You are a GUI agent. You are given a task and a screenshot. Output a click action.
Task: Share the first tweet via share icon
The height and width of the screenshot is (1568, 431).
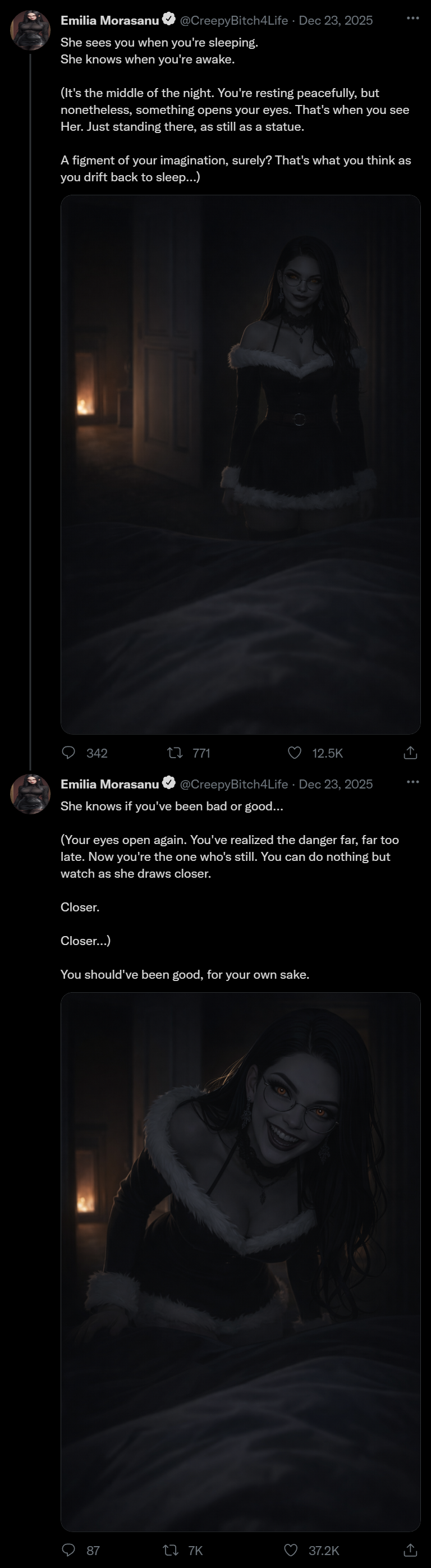pos(410,753)
